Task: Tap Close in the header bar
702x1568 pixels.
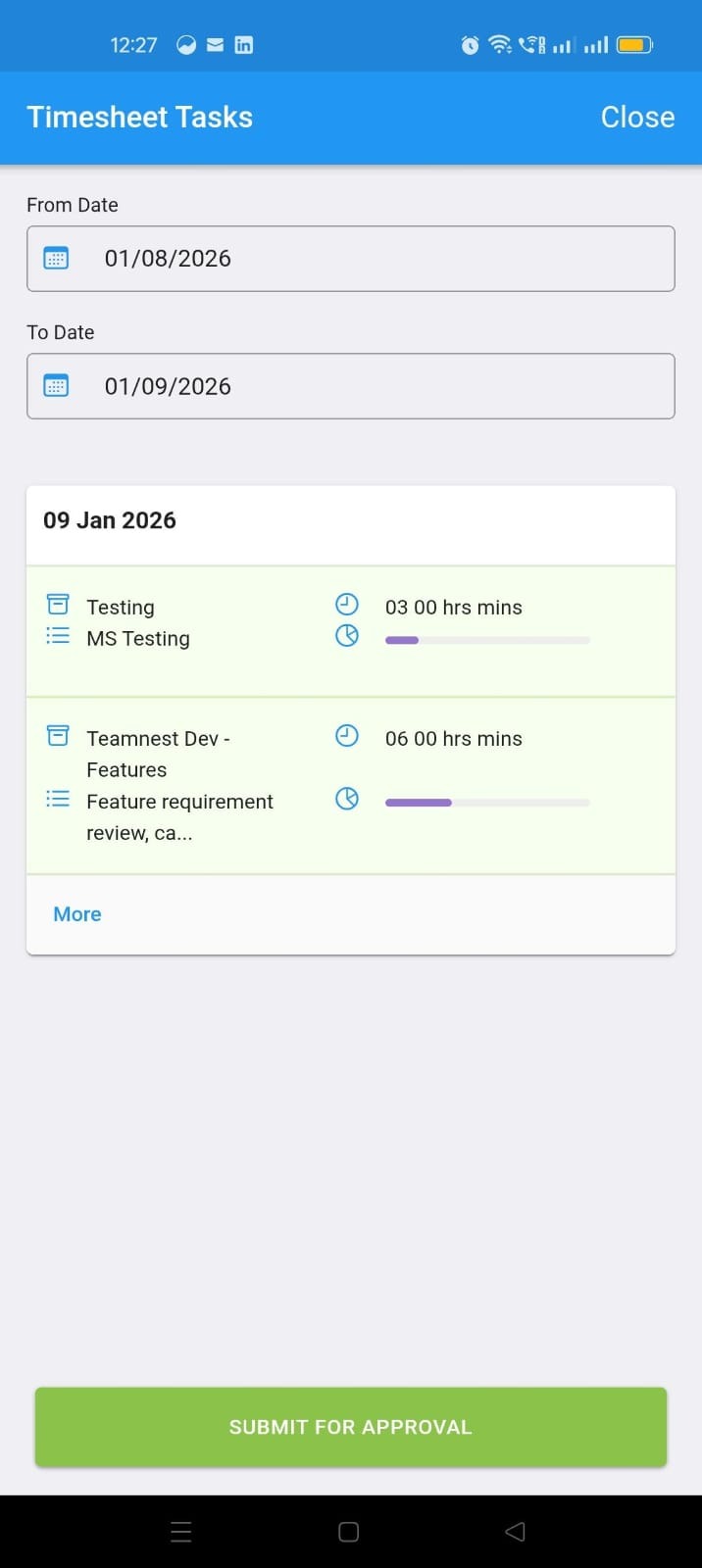Action: [637, 118]
